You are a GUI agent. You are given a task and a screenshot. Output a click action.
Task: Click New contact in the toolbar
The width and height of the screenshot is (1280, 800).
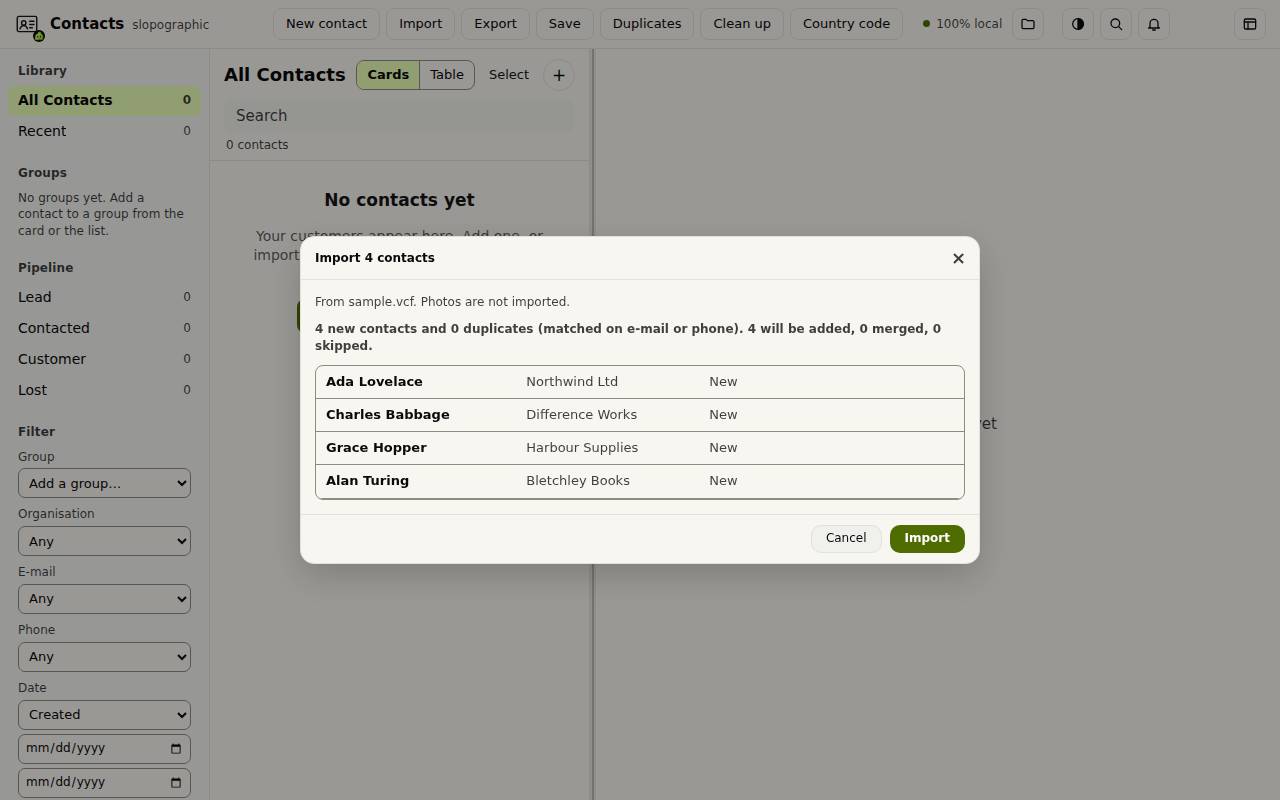pyautogui.click(x=326, y=24)
